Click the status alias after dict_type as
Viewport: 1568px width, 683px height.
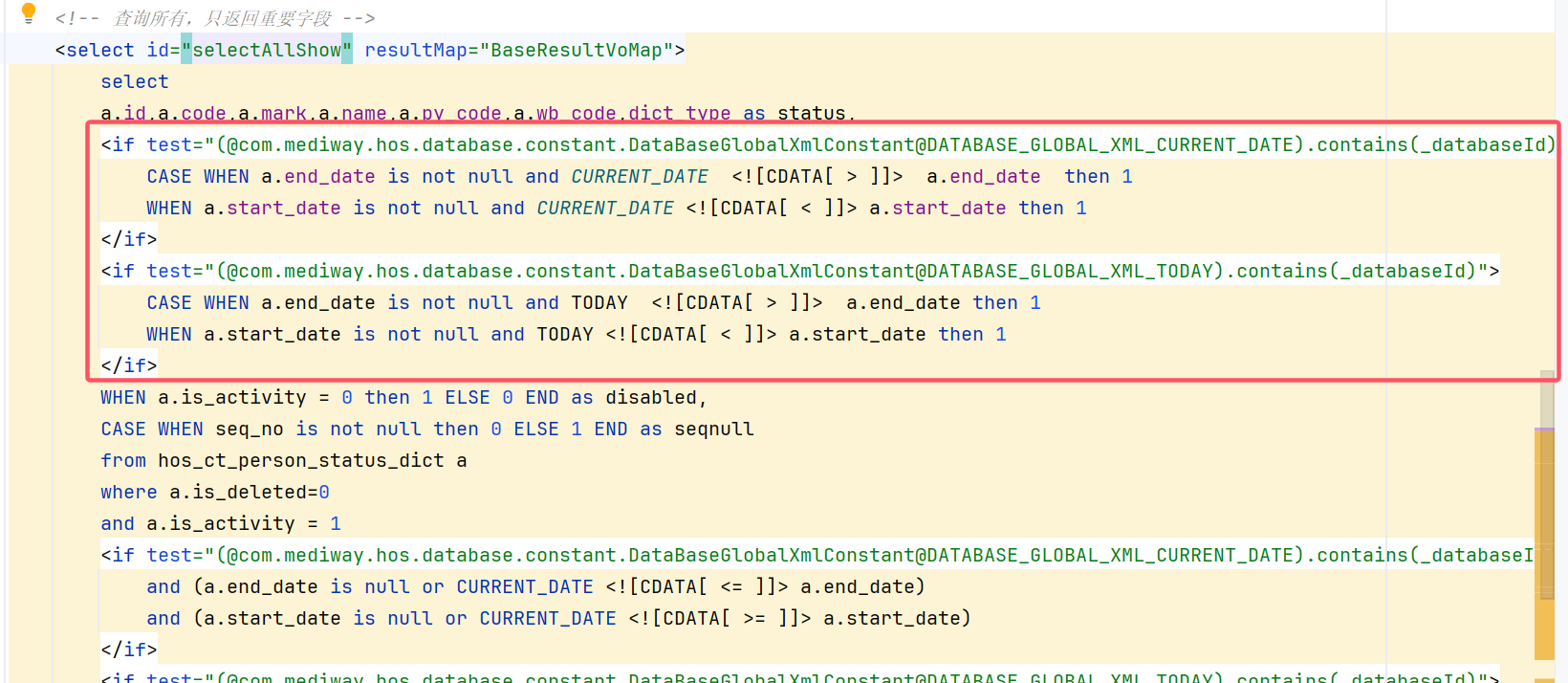pos(811,113)
